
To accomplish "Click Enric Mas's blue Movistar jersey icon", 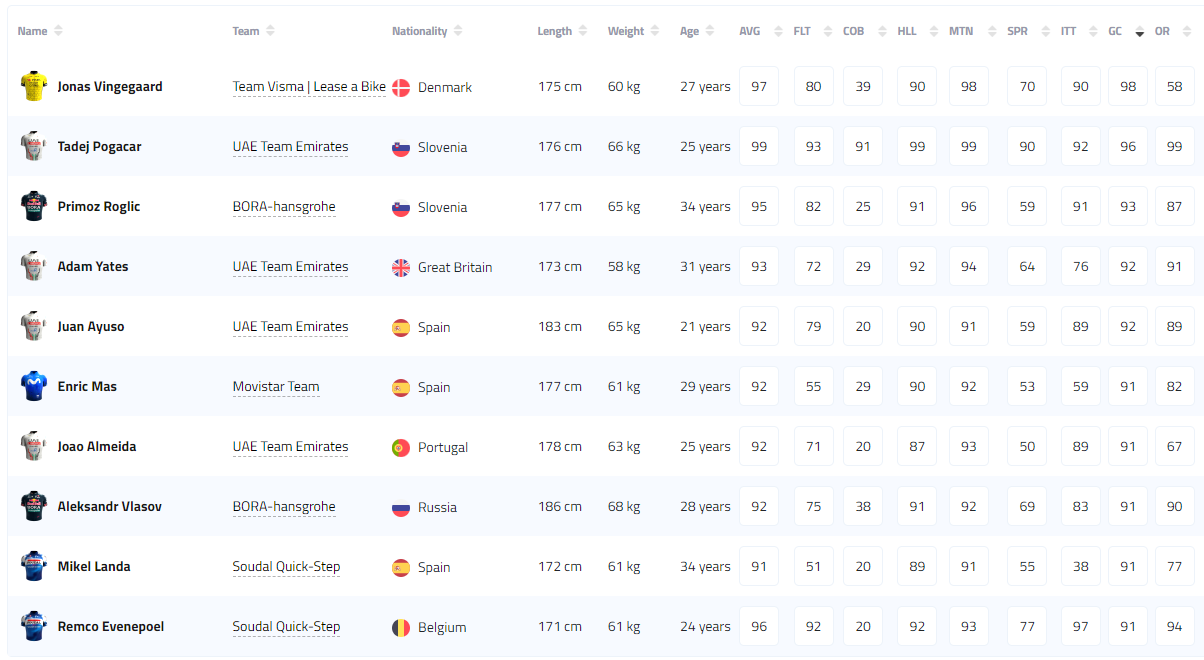I will (x=34, y=386).
